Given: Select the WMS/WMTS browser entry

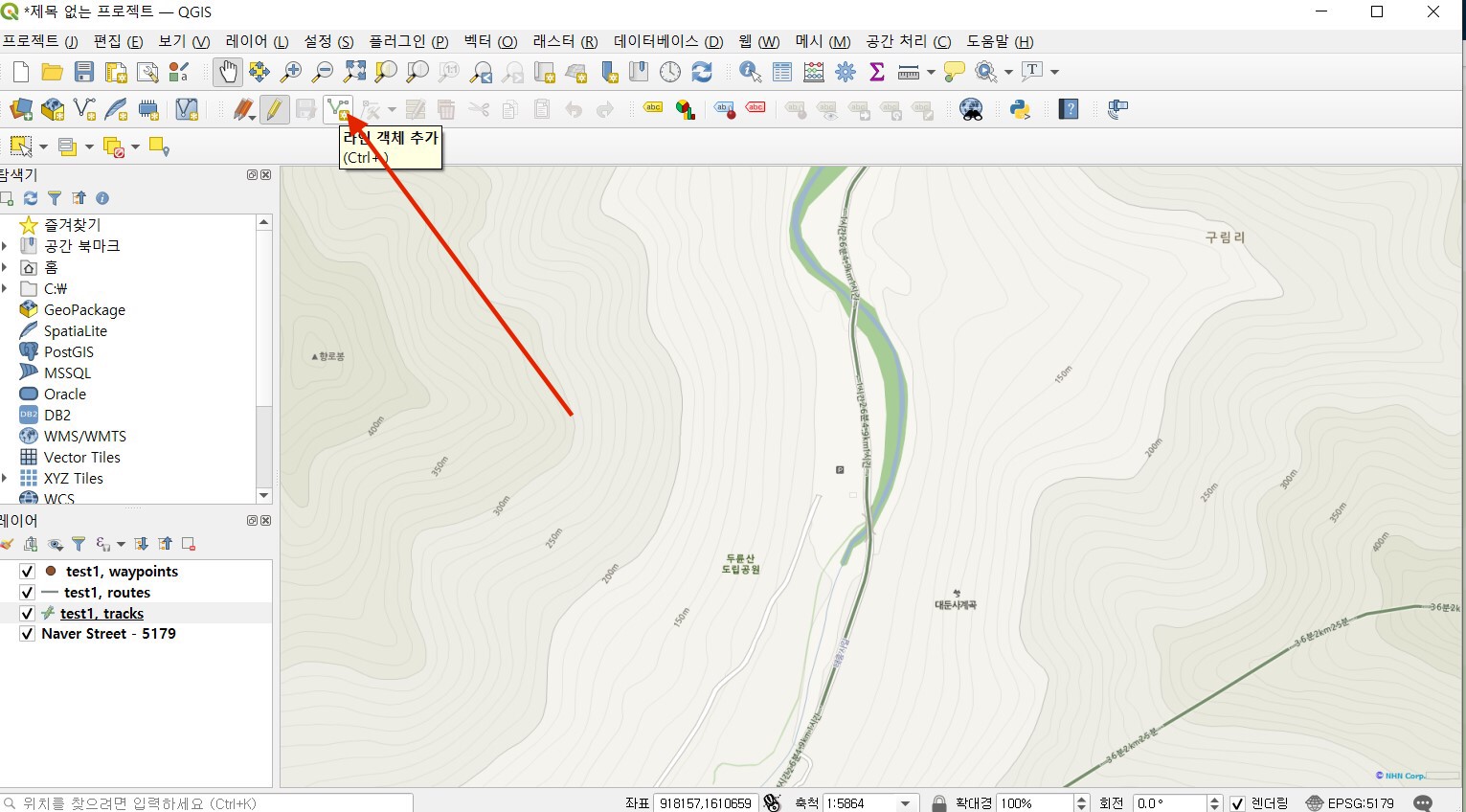Looking at the screenshot, I should [x=84, y=436].
